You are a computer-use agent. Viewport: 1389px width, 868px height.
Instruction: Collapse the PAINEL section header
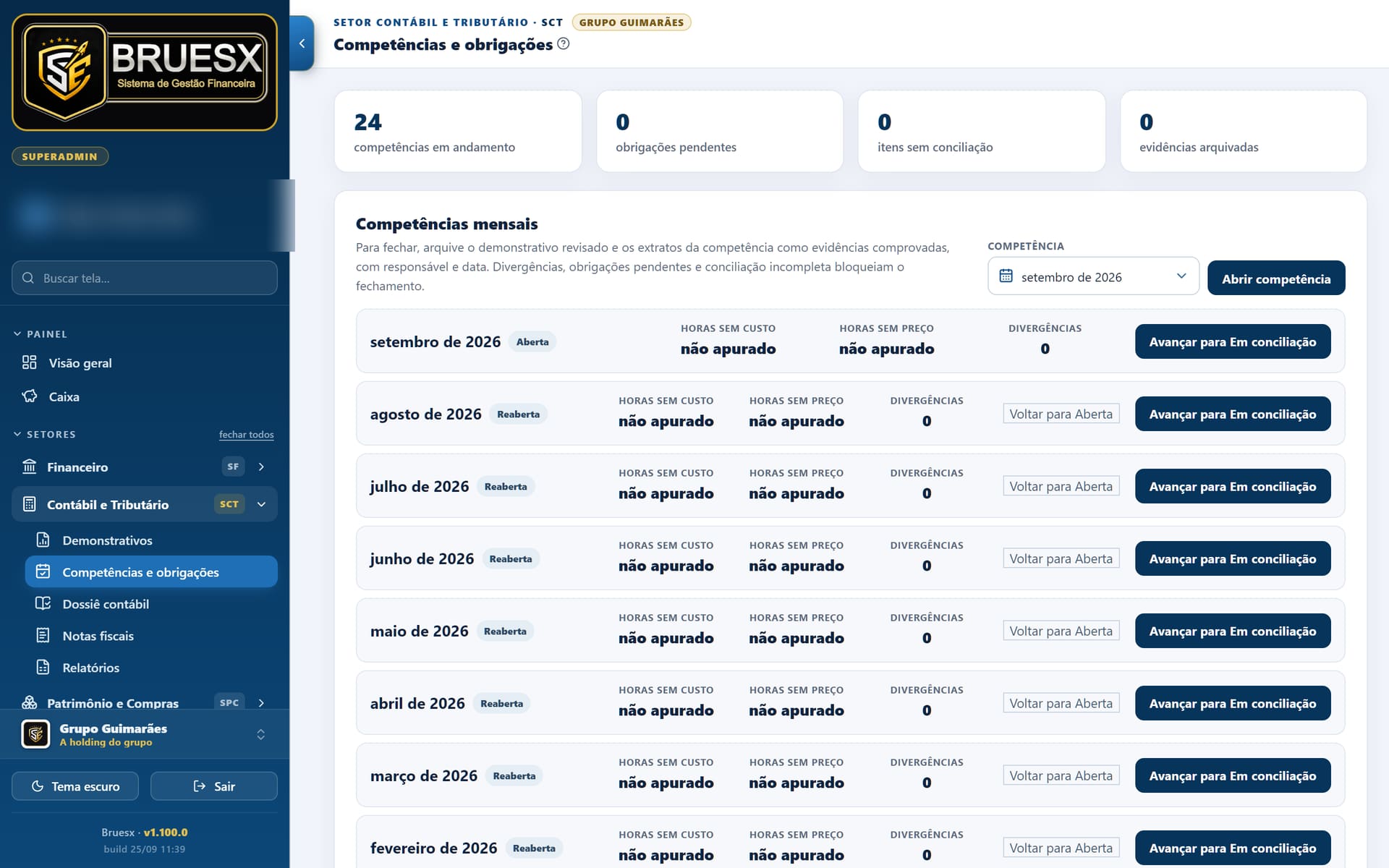point(41,333)
